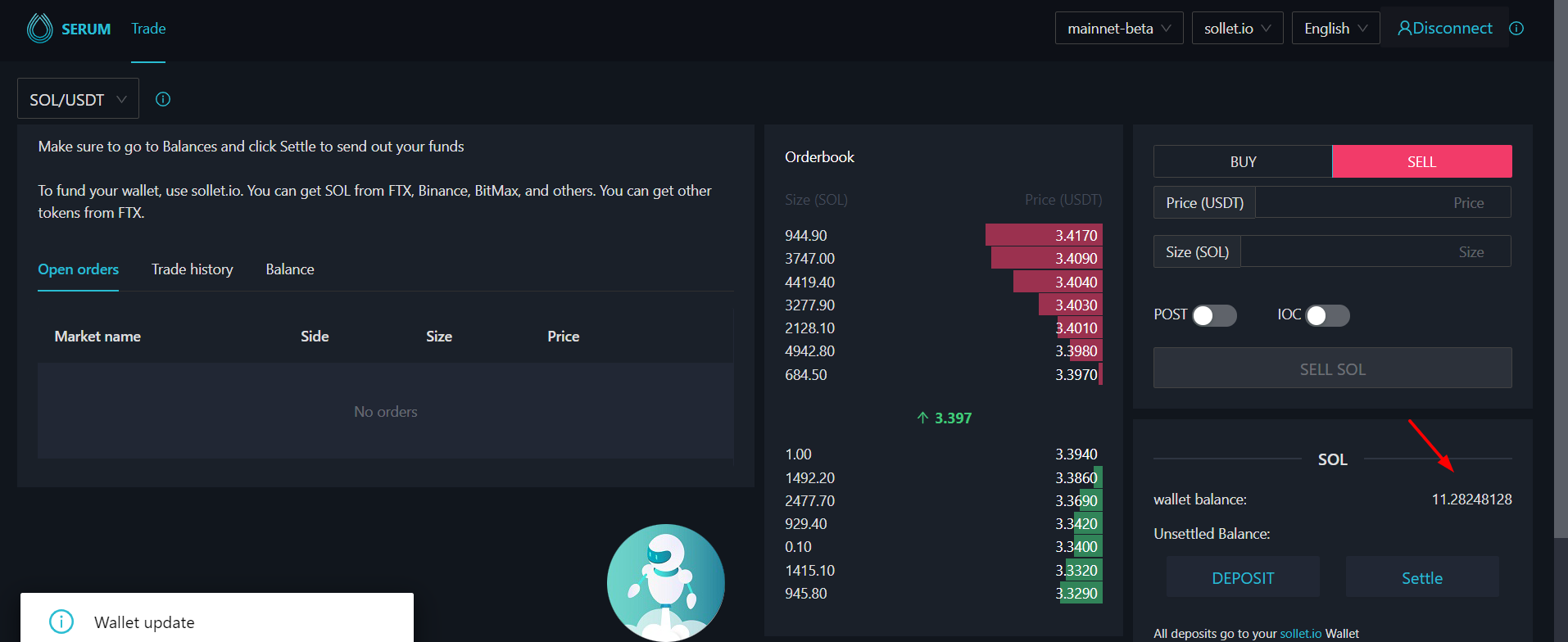The width and height of the screenshot is (1568, 642).
Task: Click the SERUM brand name
Action: pyautogui.click(x=86, y=29)
